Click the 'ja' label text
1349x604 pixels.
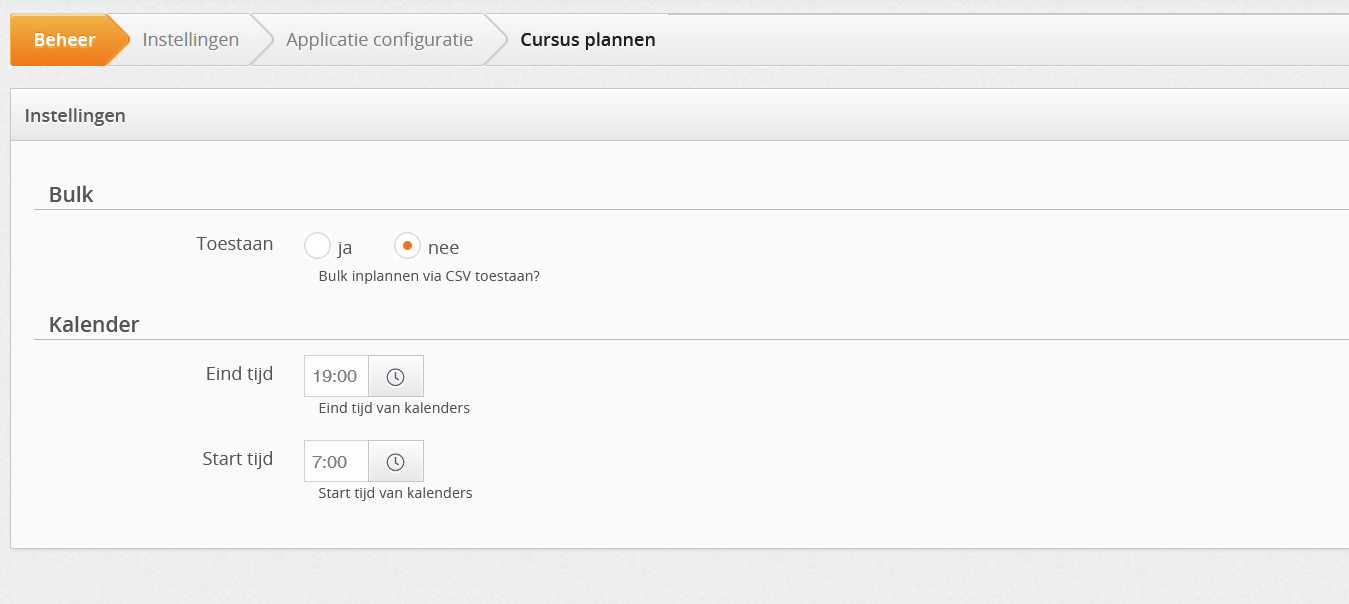(345, 248)
